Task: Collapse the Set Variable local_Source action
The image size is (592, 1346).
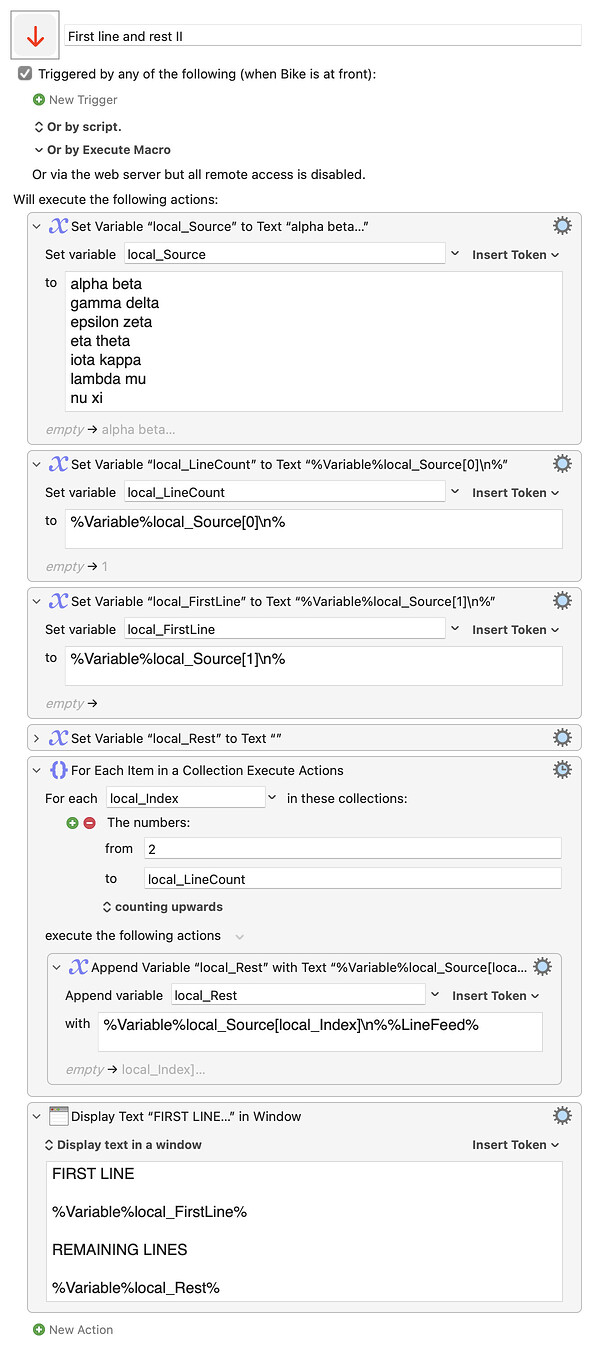Action: pyautogui.click(x=37, y=226)
